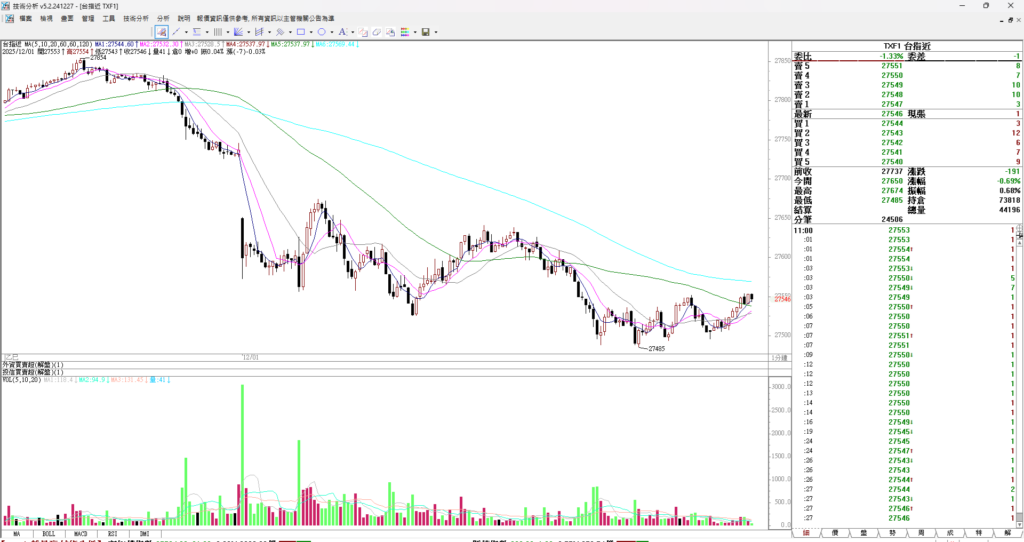Select the ellipse drawing tool
Image resolution: width=1024 pixels, height=542 pixels.
pos(321,32)
